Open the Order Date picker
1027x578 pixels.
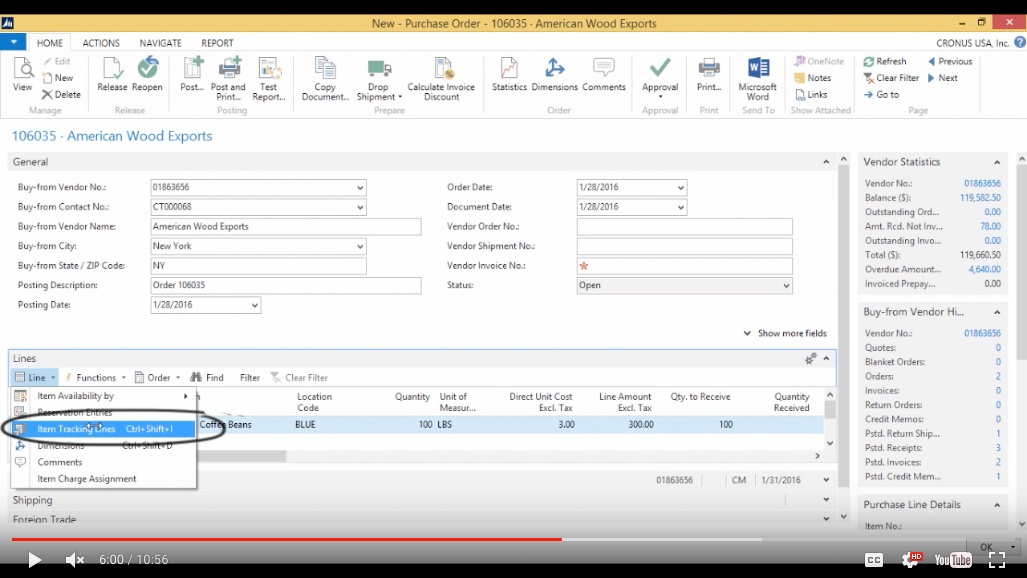point(681,187)
